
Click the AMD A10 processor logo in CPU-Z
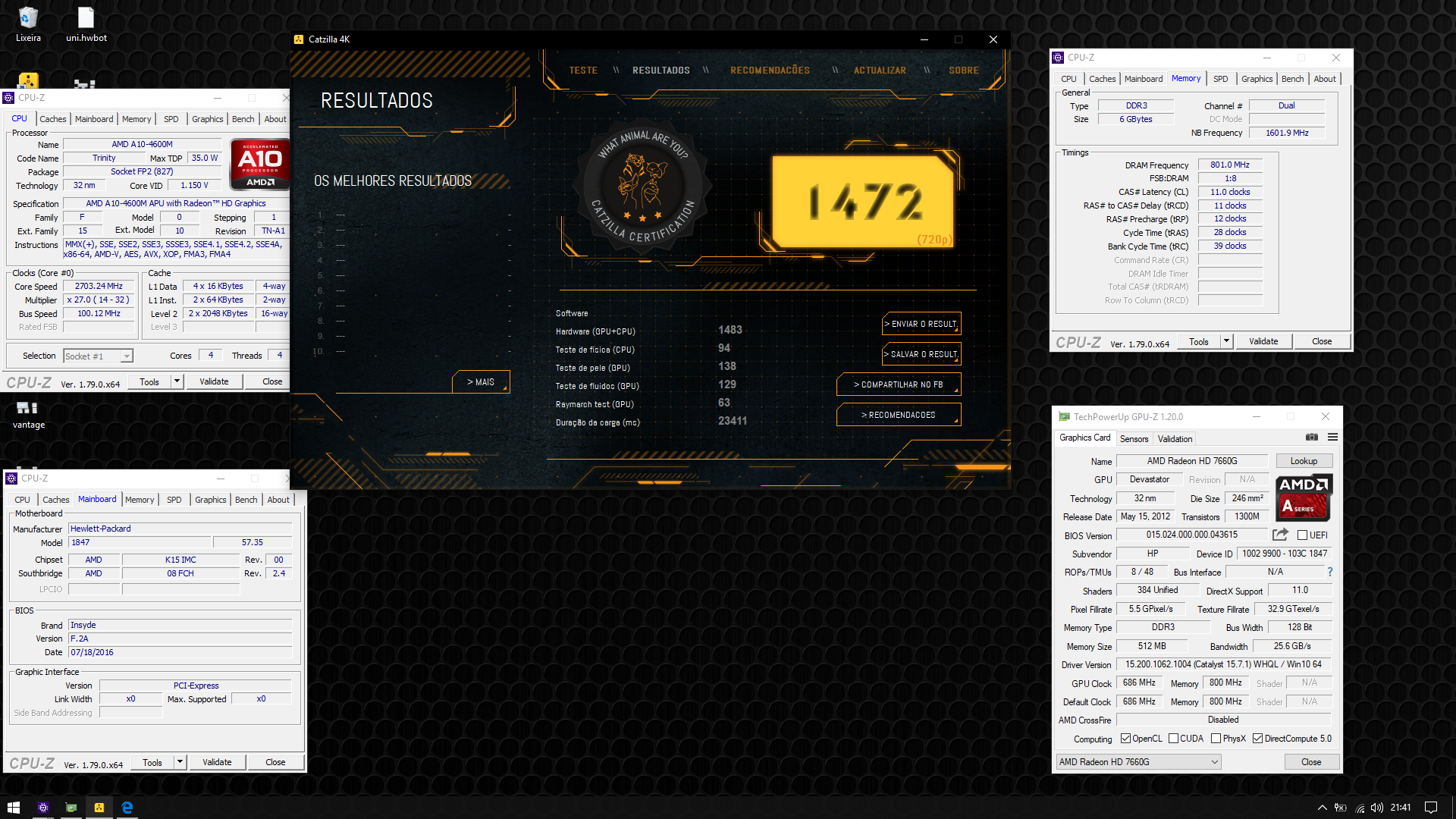(x=259, y=164)
